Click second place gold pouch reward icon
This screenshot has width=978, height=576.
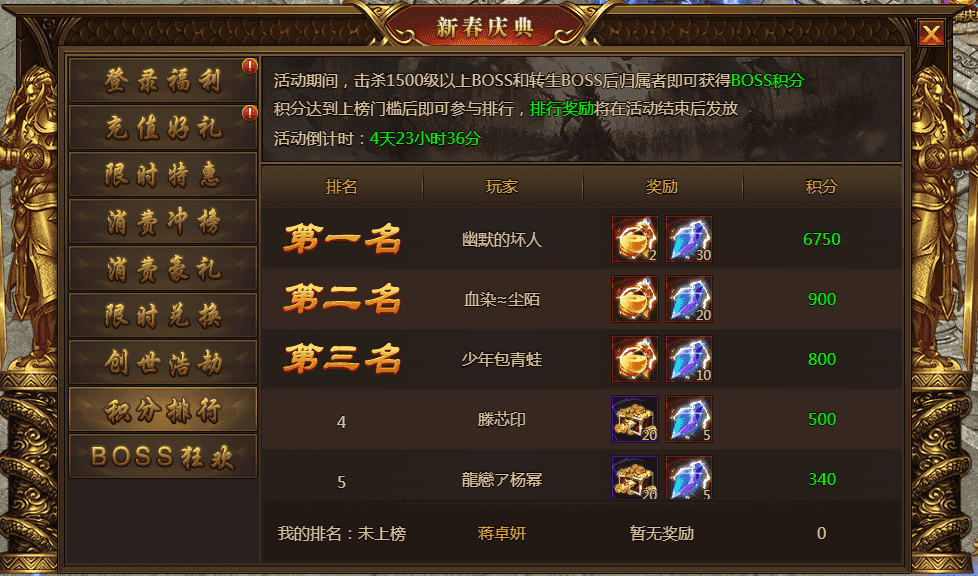(x=634, y=299)
